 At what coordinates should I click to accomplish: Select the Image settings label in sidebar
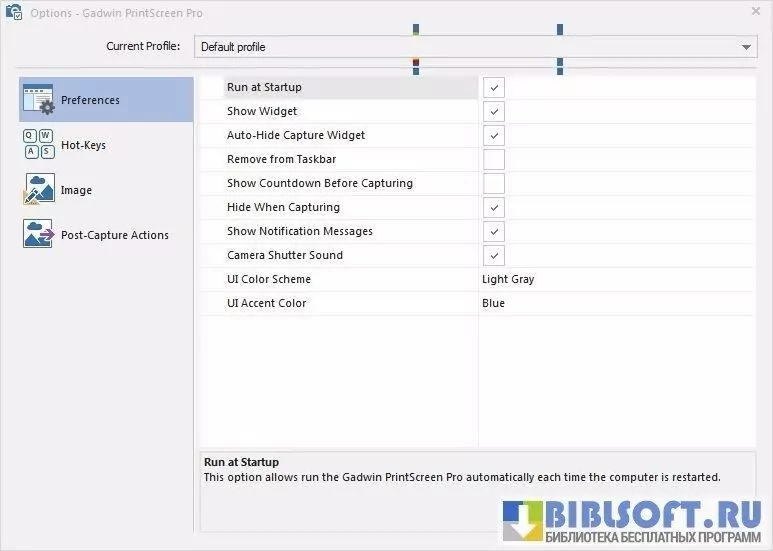click(76, 190)
